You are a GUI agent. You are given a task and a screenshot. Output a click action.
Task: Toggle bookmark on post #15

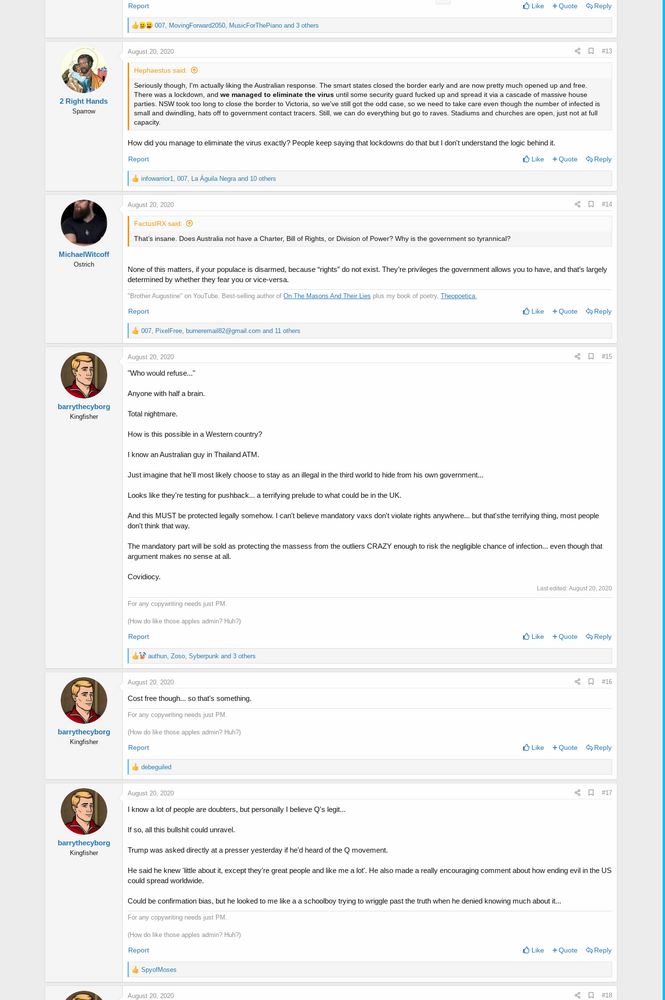coord(591,356)
